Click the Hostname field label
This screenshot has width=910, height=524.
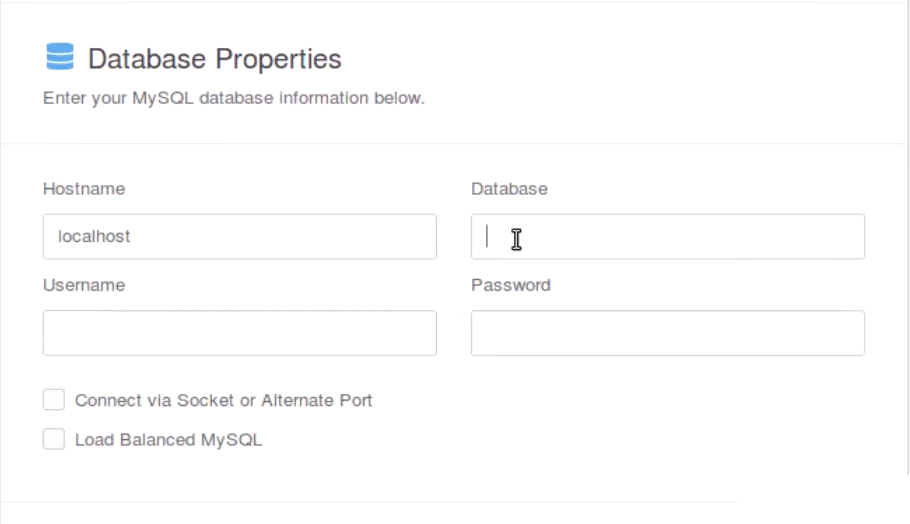[x=84, y=189]
